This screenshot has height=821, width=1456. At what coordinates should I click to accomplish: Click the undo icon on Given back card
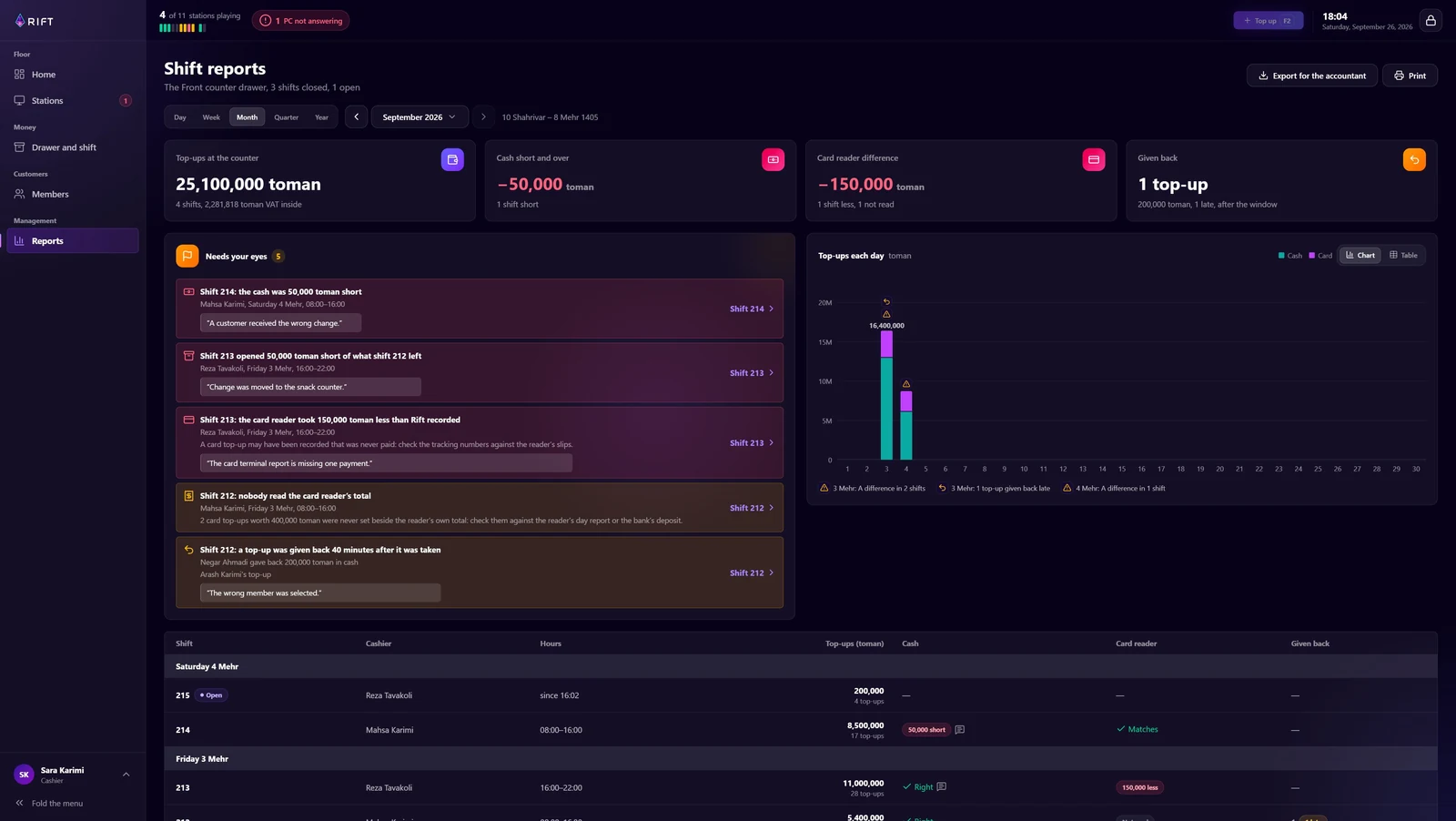click(x=1414, y=159)
